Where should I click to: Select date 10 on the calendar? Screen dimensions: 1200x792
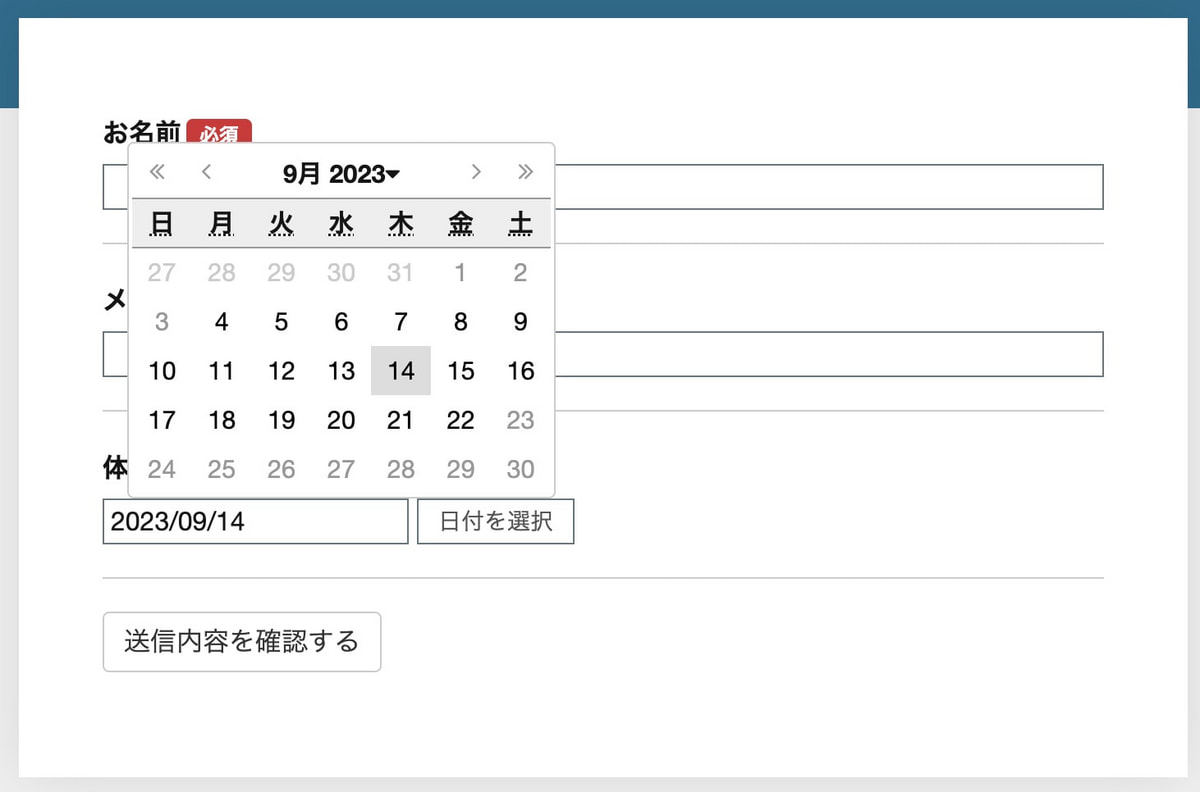[162, 371]
